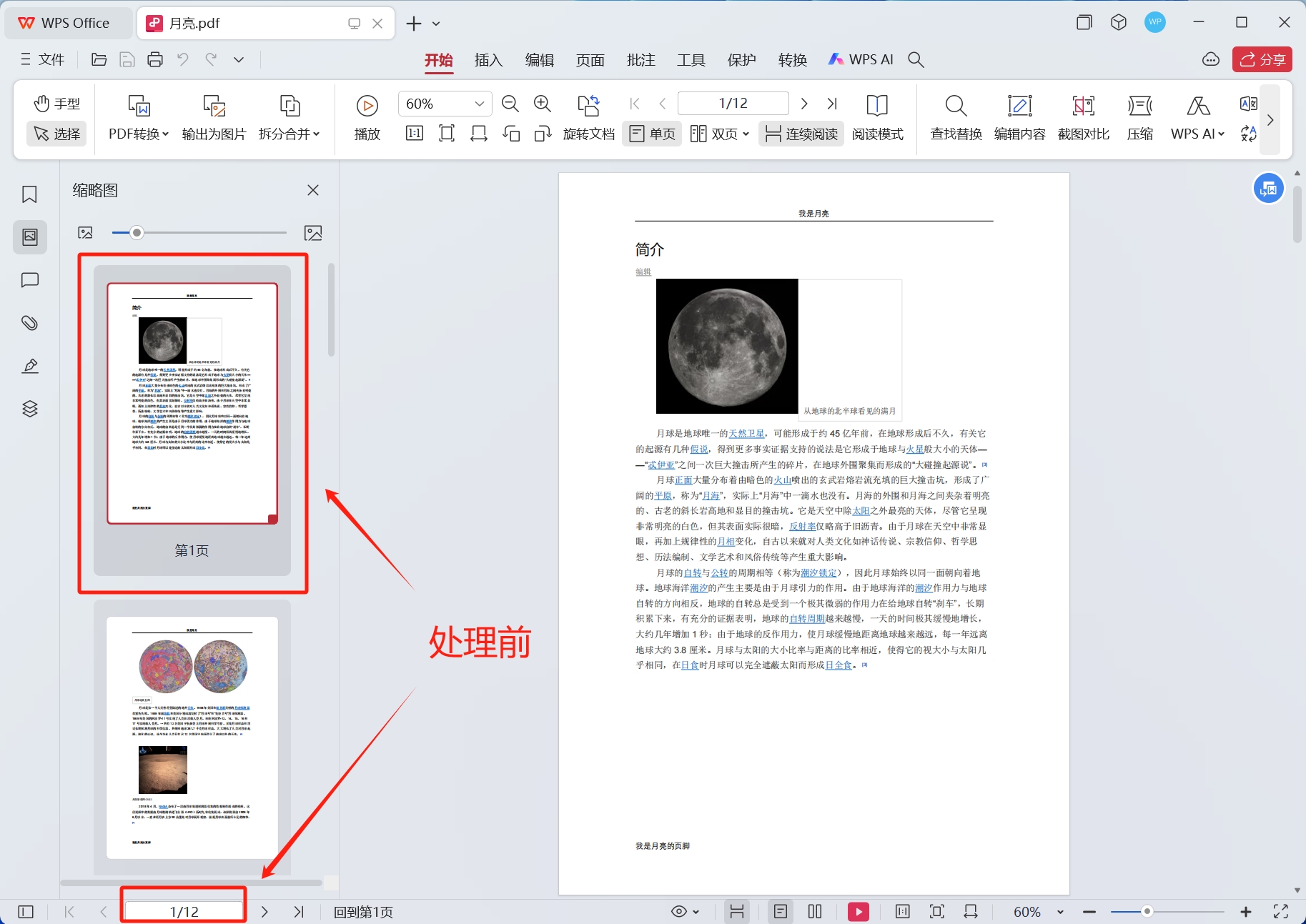
Task: Enable 连续阅读 continuous reading mode
Action: point(801,133)
